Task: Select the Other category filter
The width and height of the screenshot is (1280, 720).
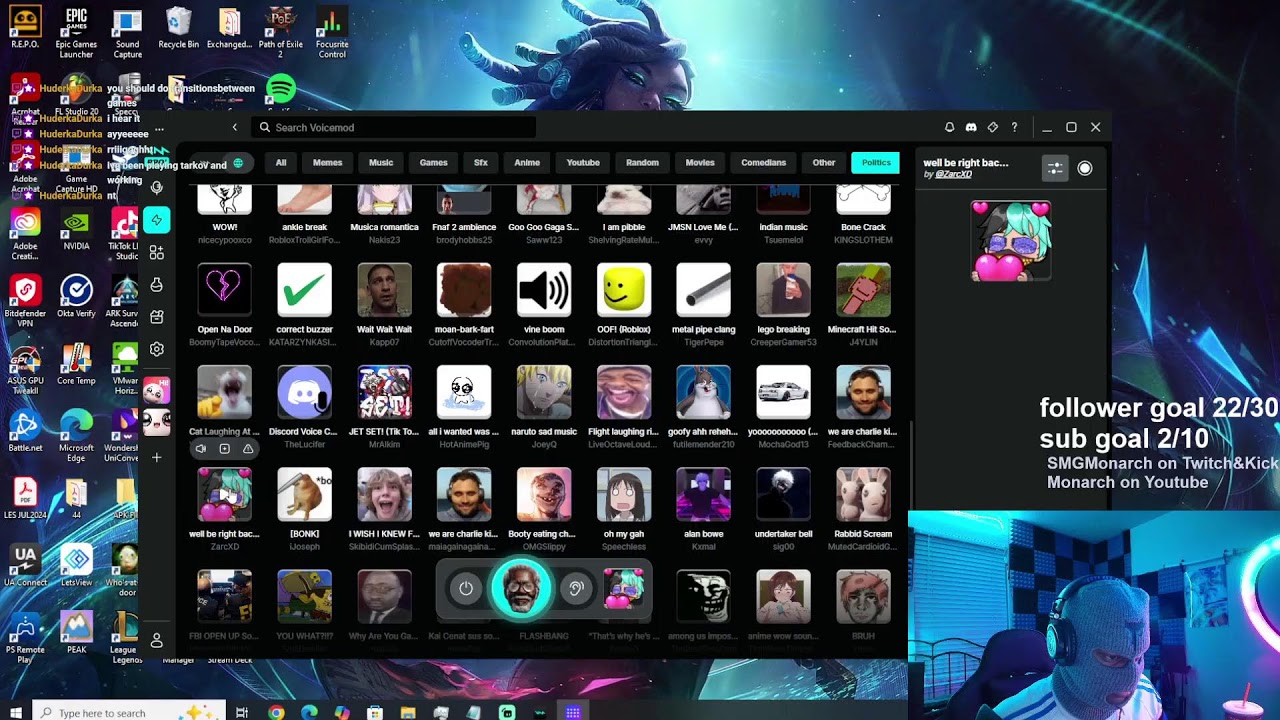Action: click(824, 163)
